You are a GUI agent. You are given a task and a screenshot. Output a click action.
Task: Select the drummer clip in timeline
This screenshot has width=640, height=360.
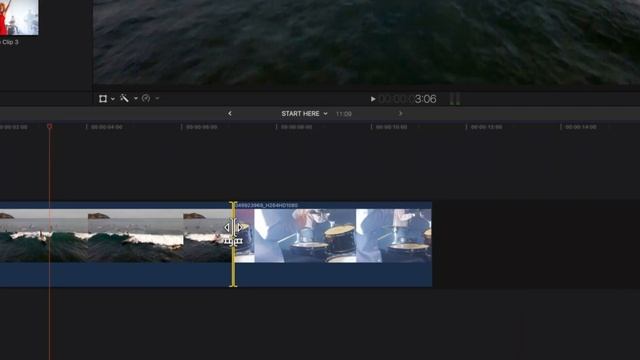pyautogui.click(x=333, y=244)
